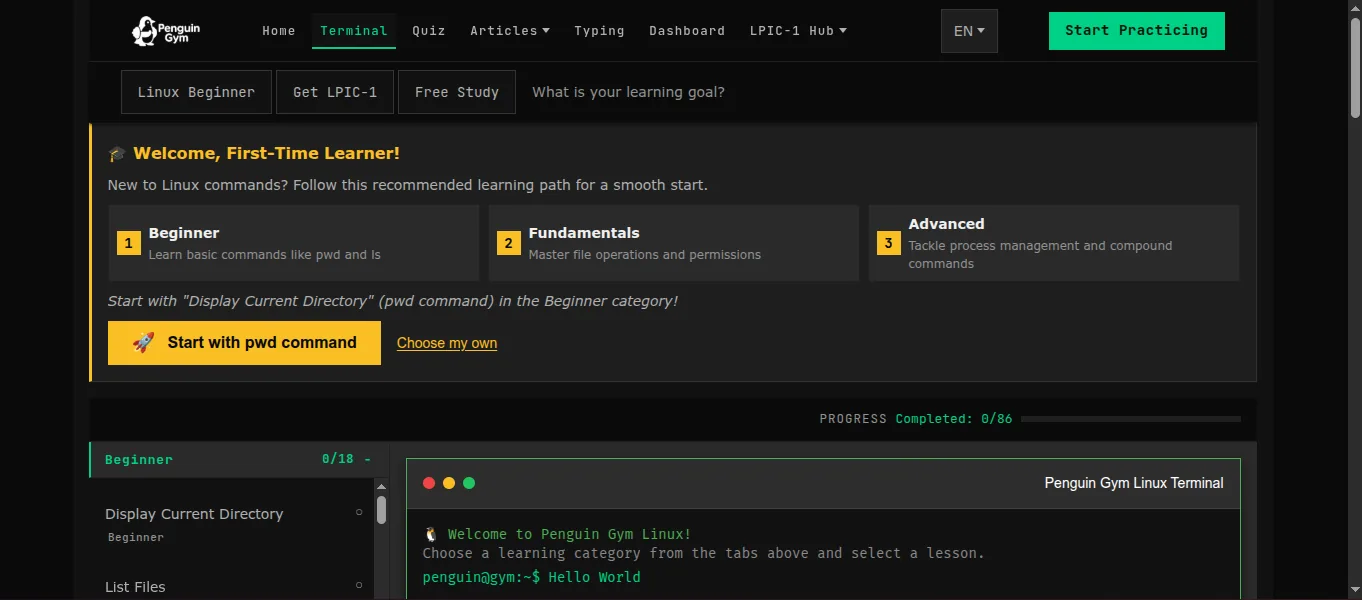Click 'Penguin Gym Linux Terminal' title text
This screenshot has width=1362, height=600.
pos(1134,483)
